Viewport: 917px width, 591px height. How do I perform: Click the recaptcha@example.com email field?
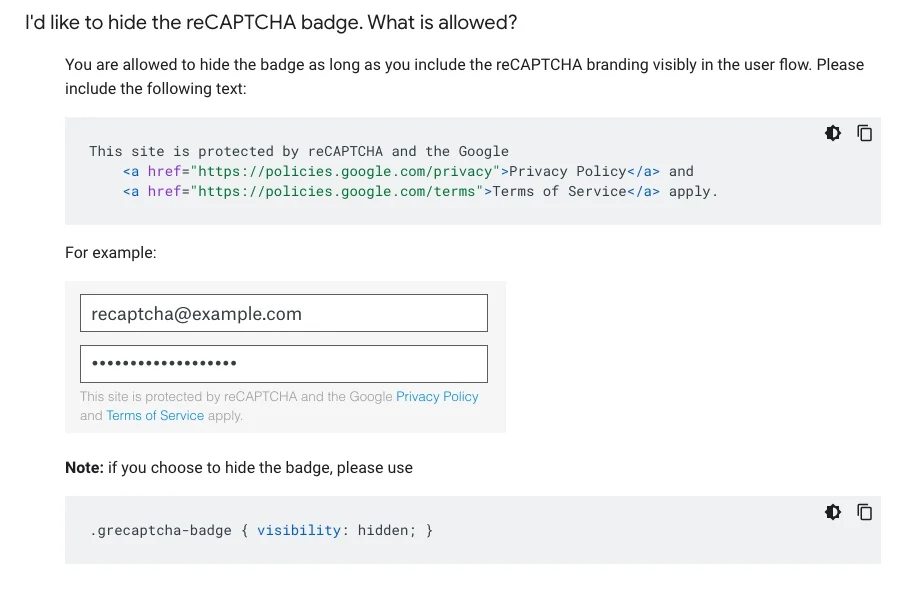coord(283,313)
